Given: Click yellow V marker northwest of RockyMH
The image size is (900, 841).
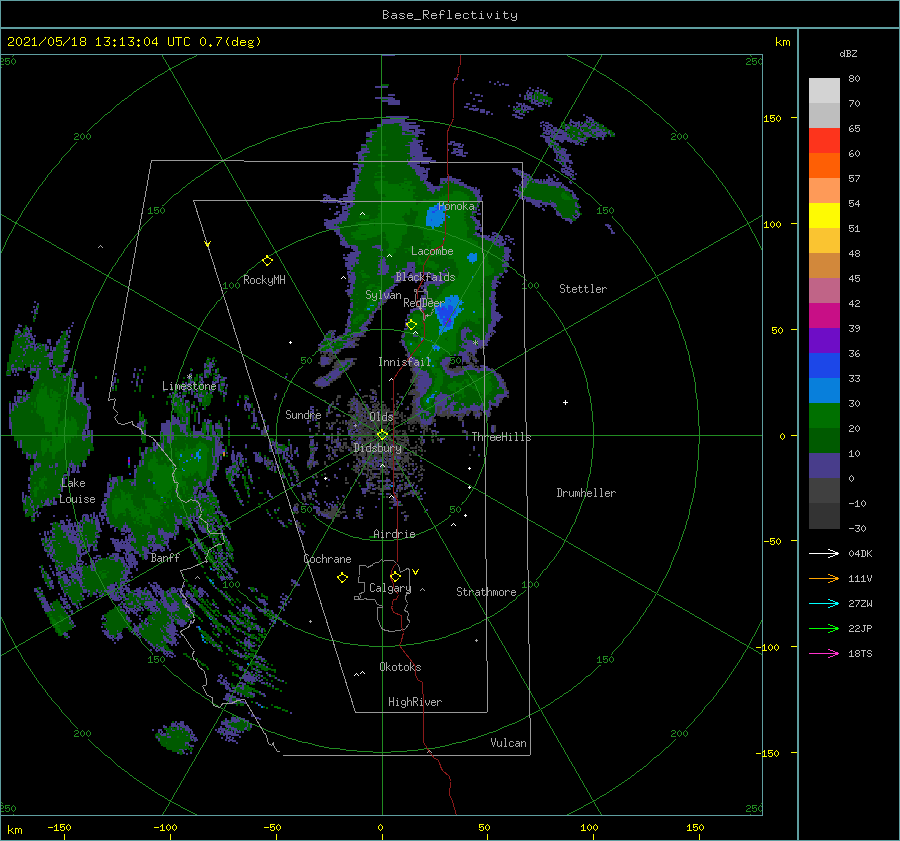Looking at the screenshot, I should tap(208, 244).
